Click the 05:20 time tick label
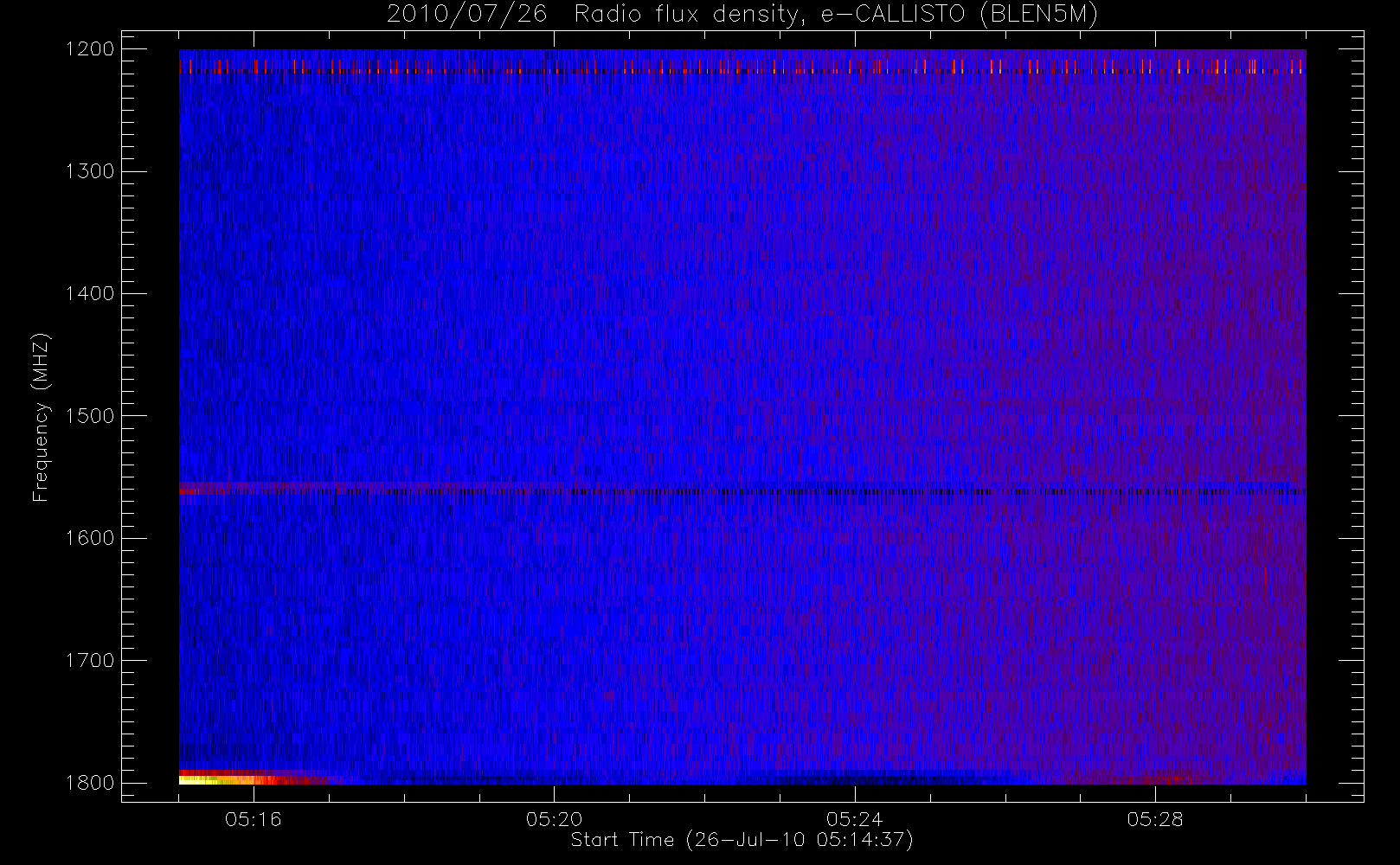 pos(554,819)
